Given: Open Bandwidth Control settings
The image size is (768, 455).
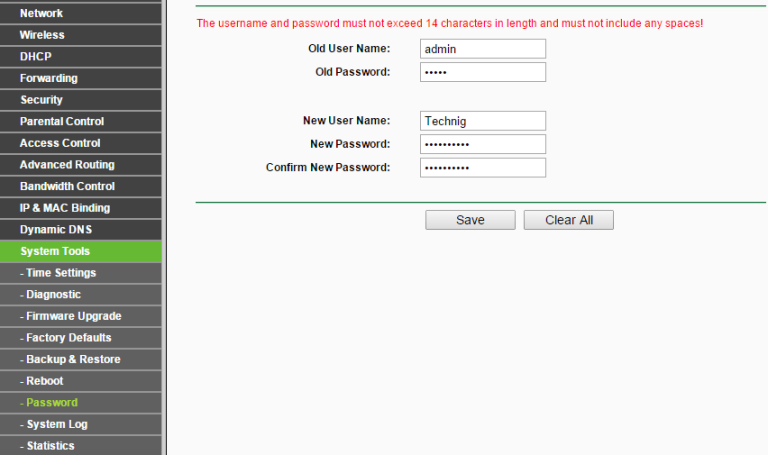Looking at the screenshot, I should tap(67, 186).
